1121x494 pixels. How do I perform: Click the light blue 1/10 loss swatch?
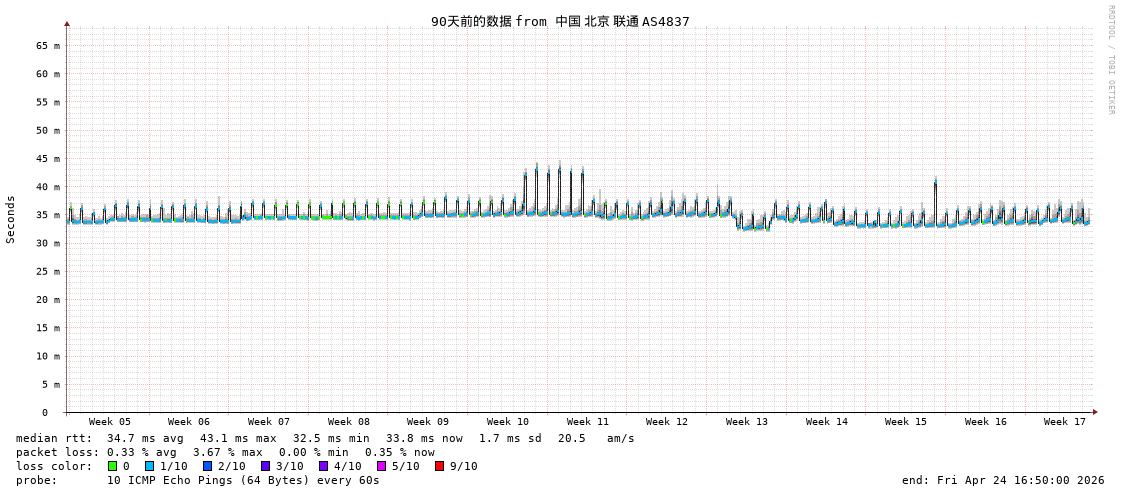[x=149, y=466]
